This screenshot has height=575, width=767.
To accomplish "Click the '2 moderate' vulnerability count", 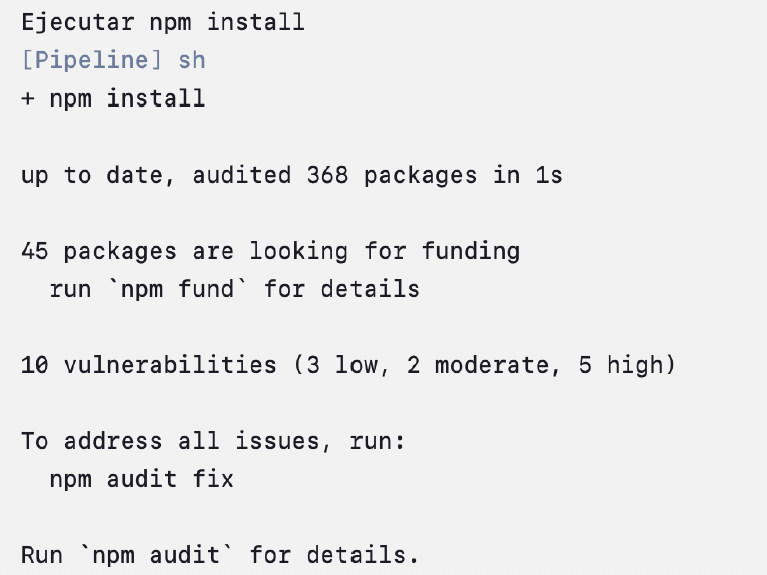I will [x=477, y=365].
